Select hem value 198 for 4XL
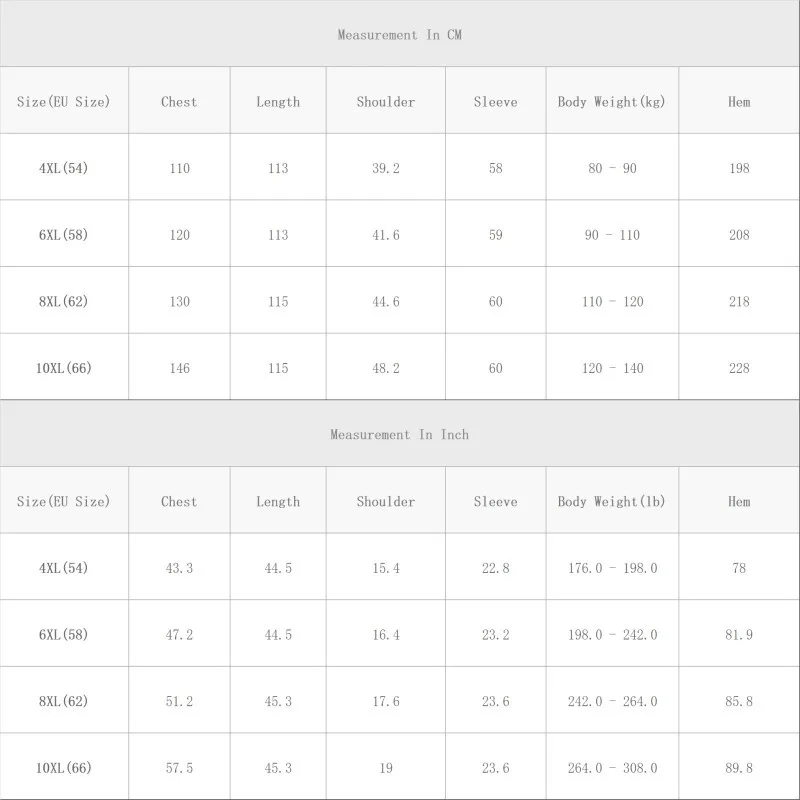Viewport: 800px width, 800px height. pos(739,168)
